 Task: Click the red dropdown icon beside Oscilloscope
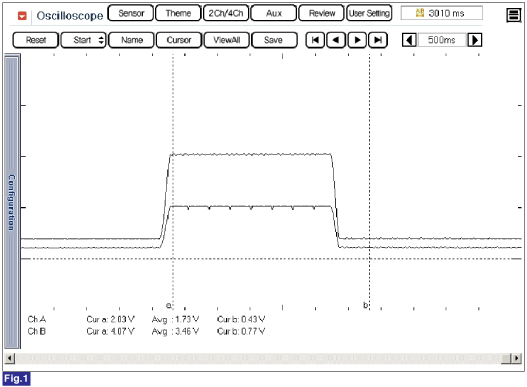coord(22,15)
